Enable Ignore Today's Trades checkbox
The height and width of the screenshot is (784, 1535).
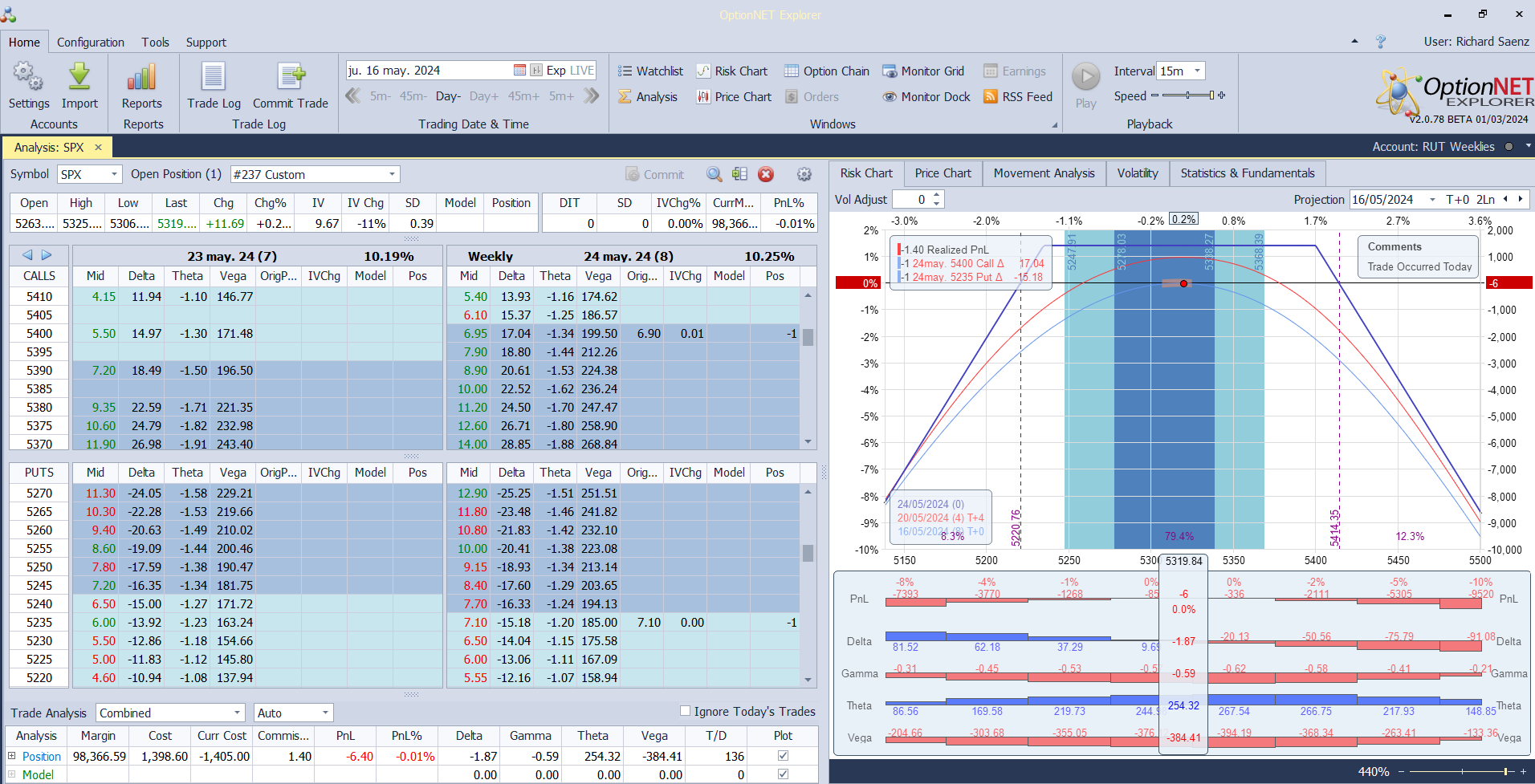click(685, 711)
